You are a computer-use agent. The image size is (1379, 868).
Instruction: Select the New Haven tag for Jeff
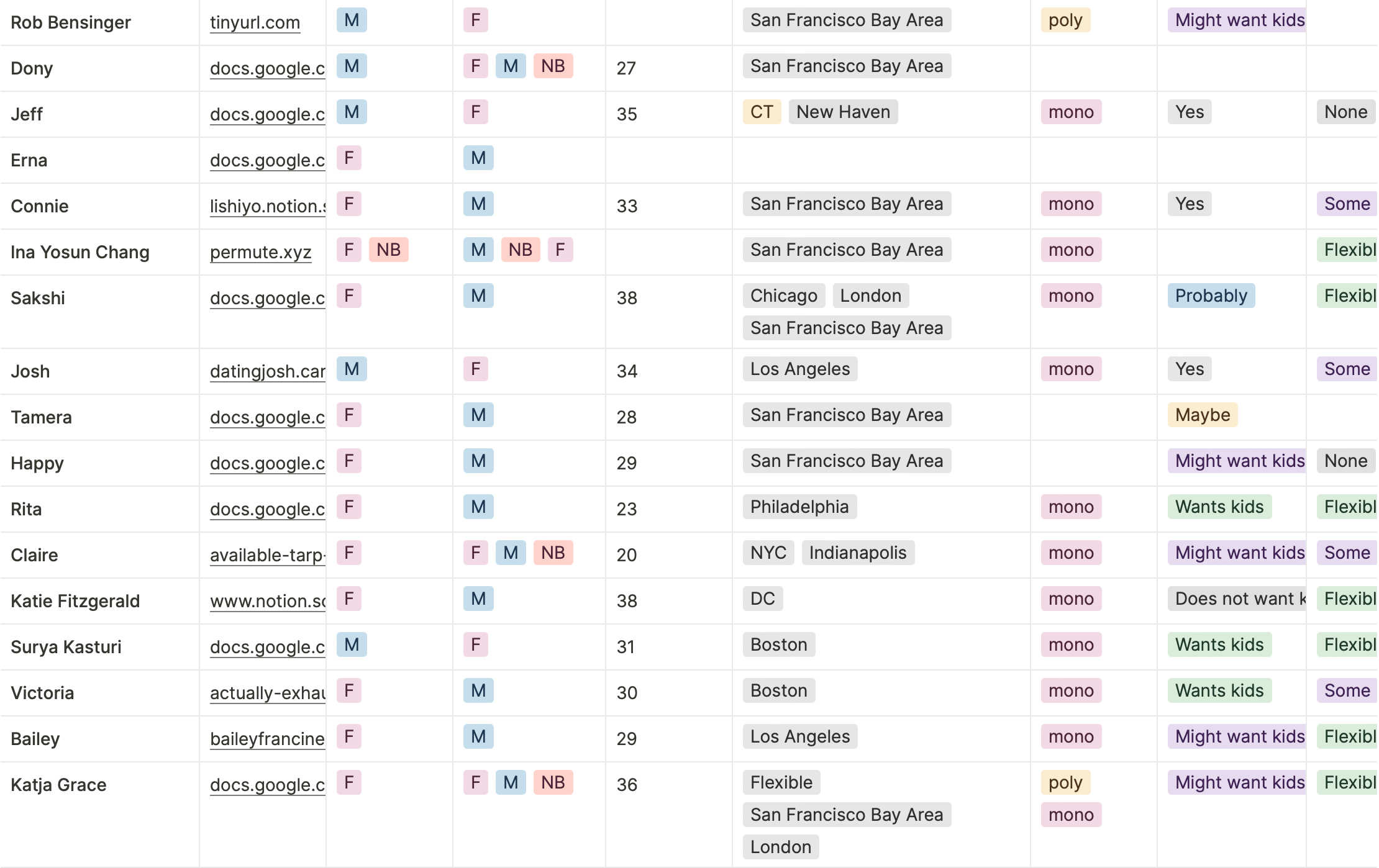(x=843, y=112)
